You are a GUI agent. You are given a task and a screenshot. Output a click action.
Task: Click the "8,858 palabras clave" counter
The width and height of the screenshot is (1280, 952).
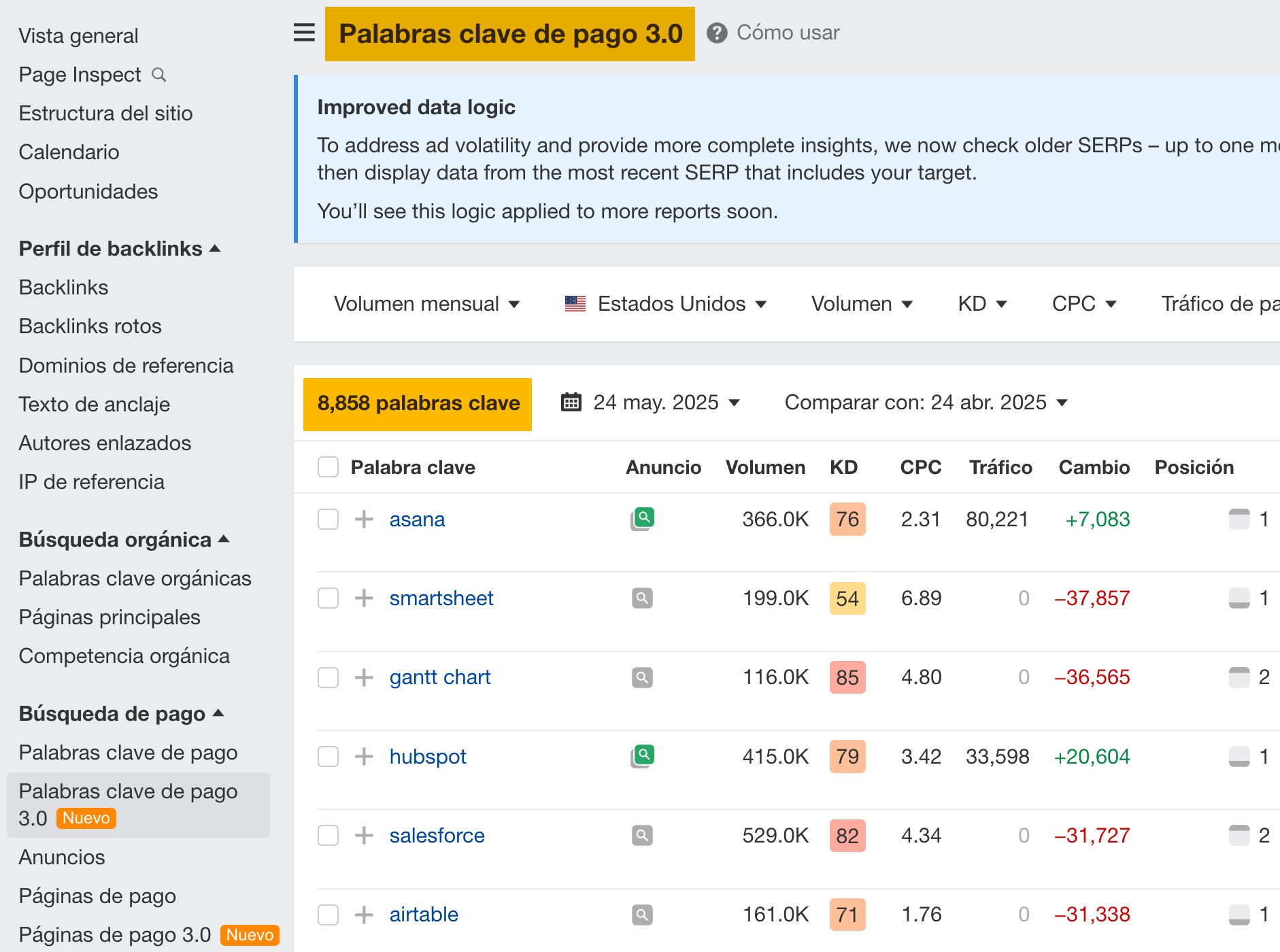tap(417, 403)
